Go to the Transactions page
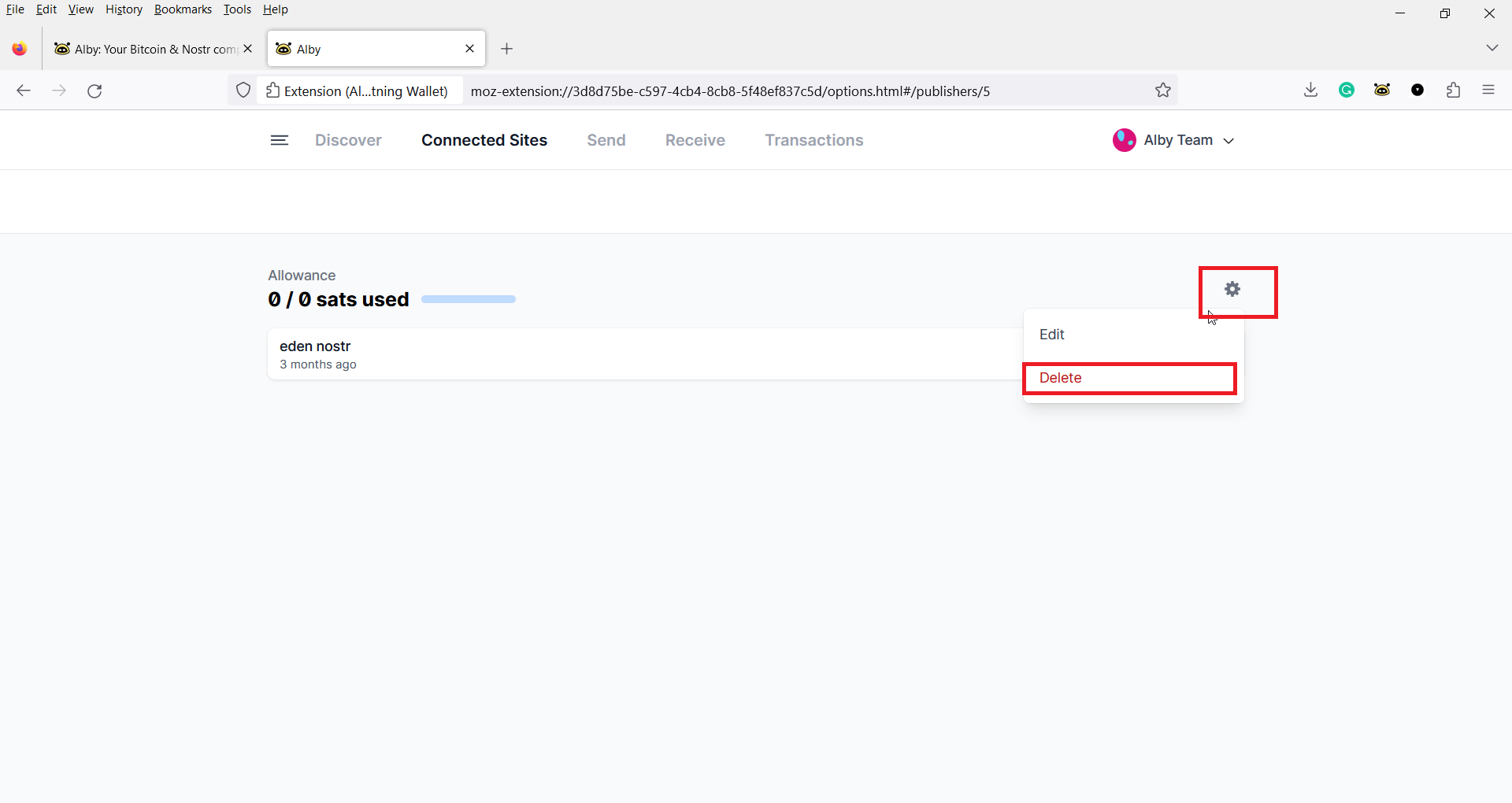The width and height of the screenshot is (1512, 803). pos(814,140)
